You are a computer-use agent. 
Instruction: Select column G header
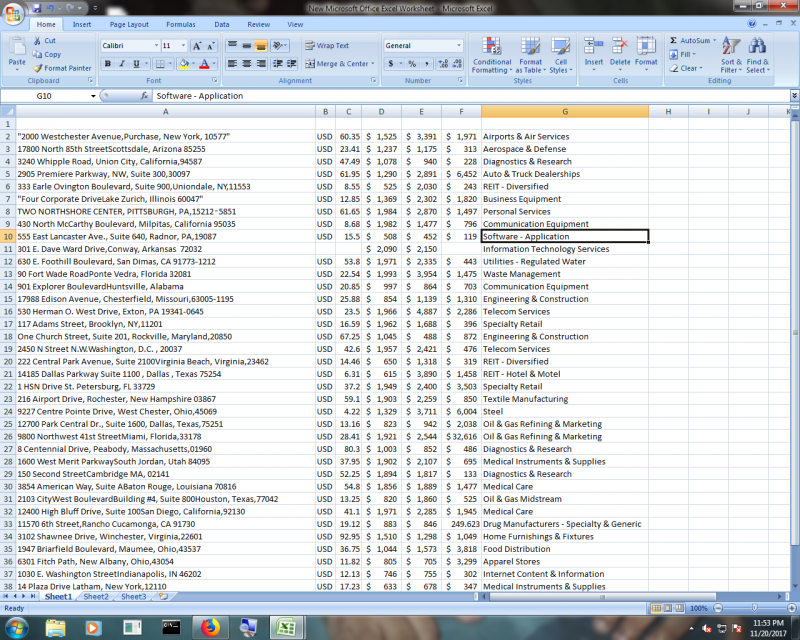[565, 111]
